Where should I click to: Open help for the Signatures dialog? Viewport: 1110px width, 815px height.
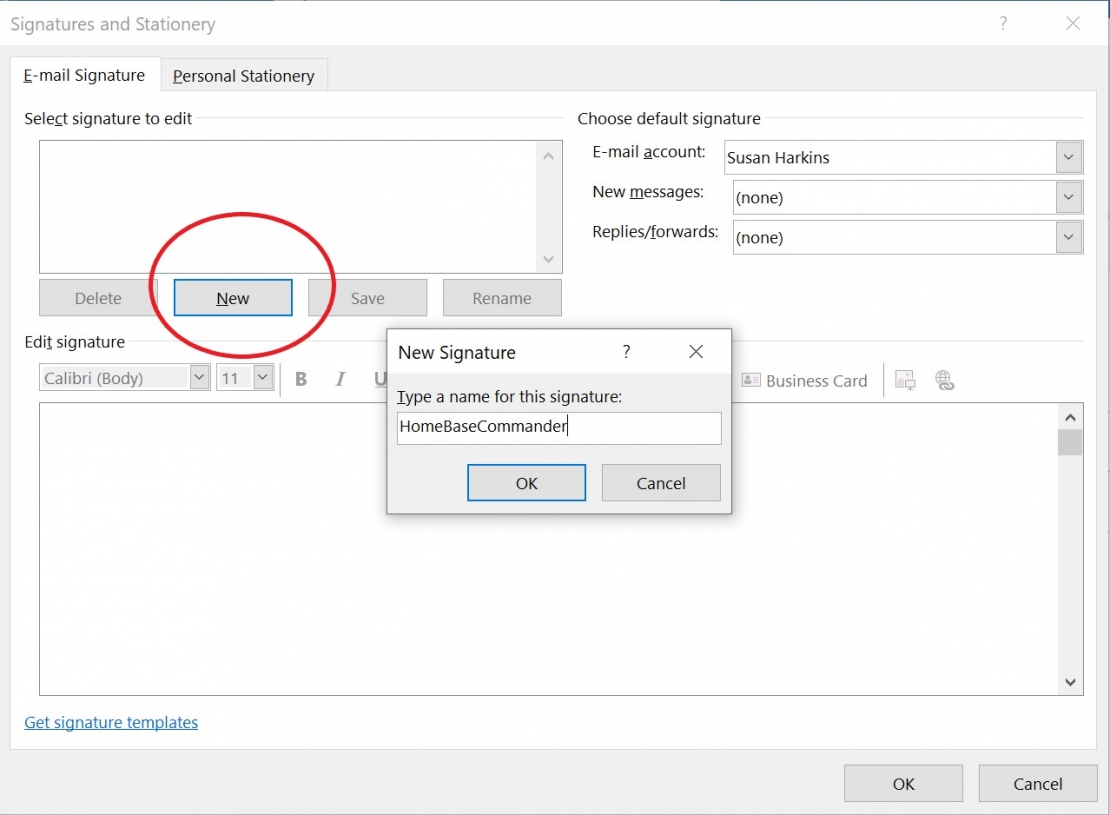[x=1003, y=23]
